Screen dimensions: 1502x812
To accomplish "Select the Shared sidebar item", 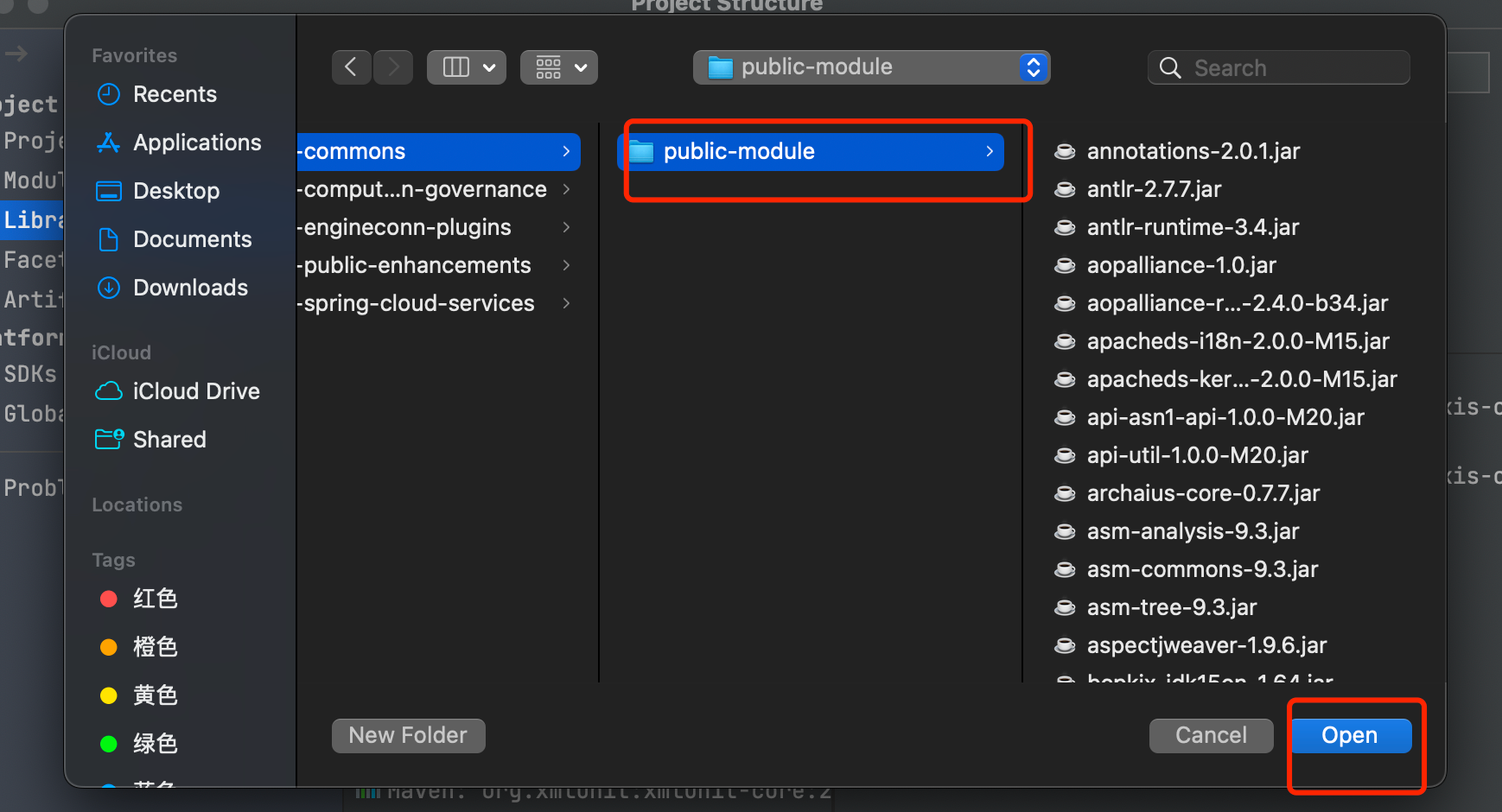I will click(169, 440).
